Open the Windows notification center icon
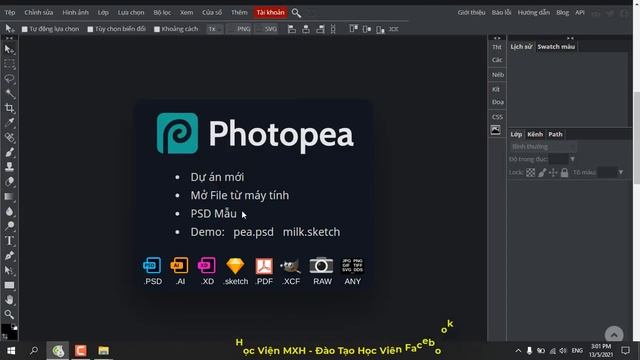The image size is (640, 360). [x=625, y=351]
